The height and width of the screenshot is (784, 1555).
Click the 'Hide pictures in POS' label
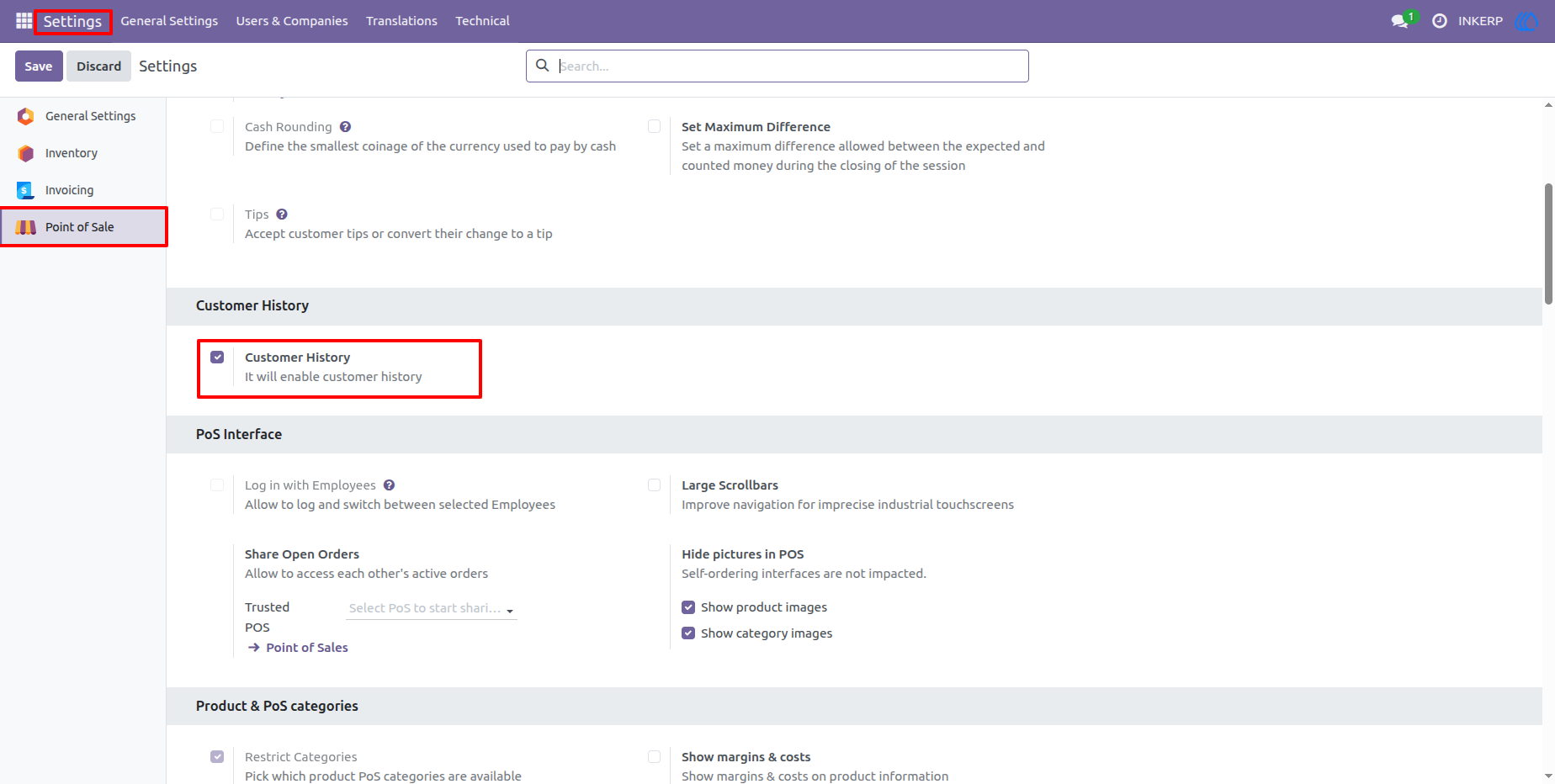click(x=742, y=554)
